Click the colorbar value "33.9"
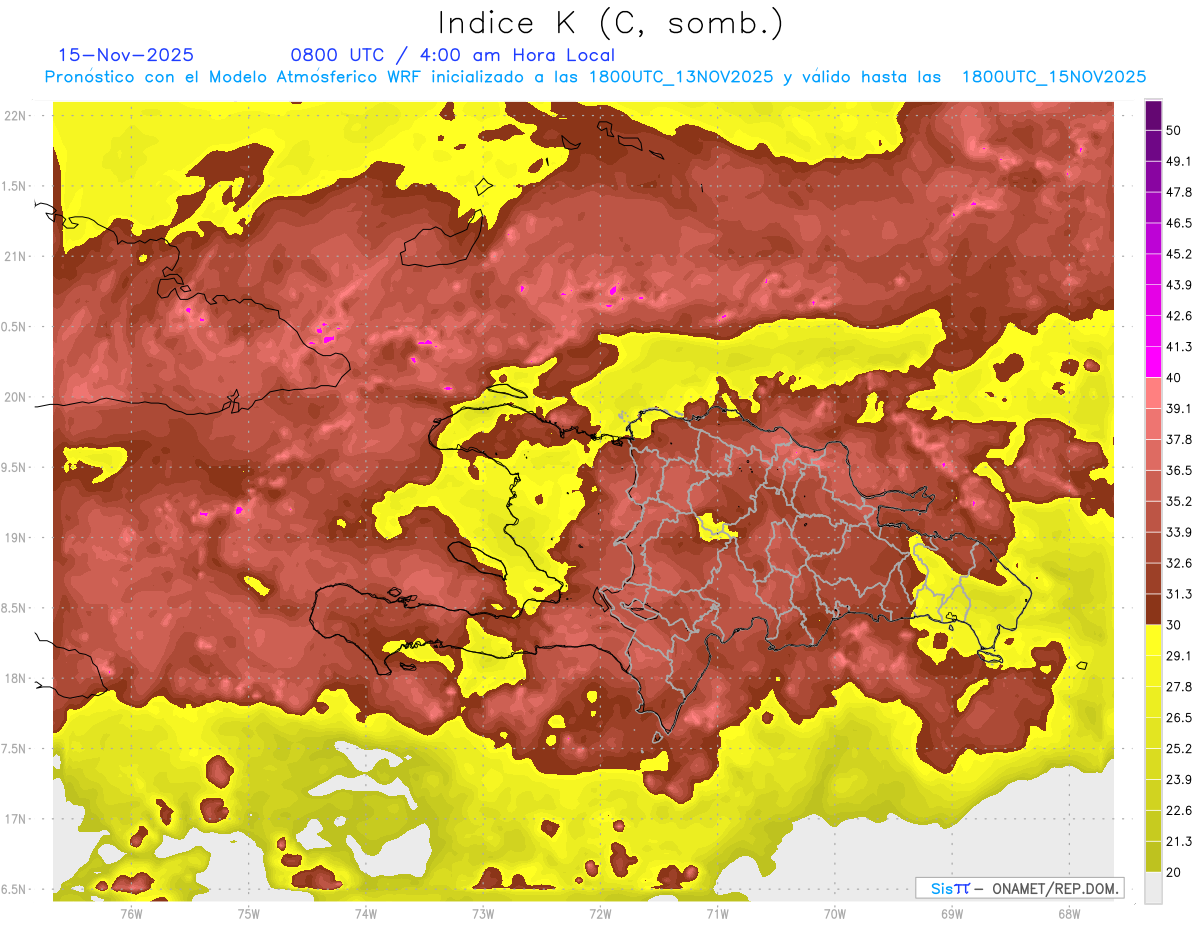Viewport: 1200px width, 927px height. click(x=1178, y=532)
